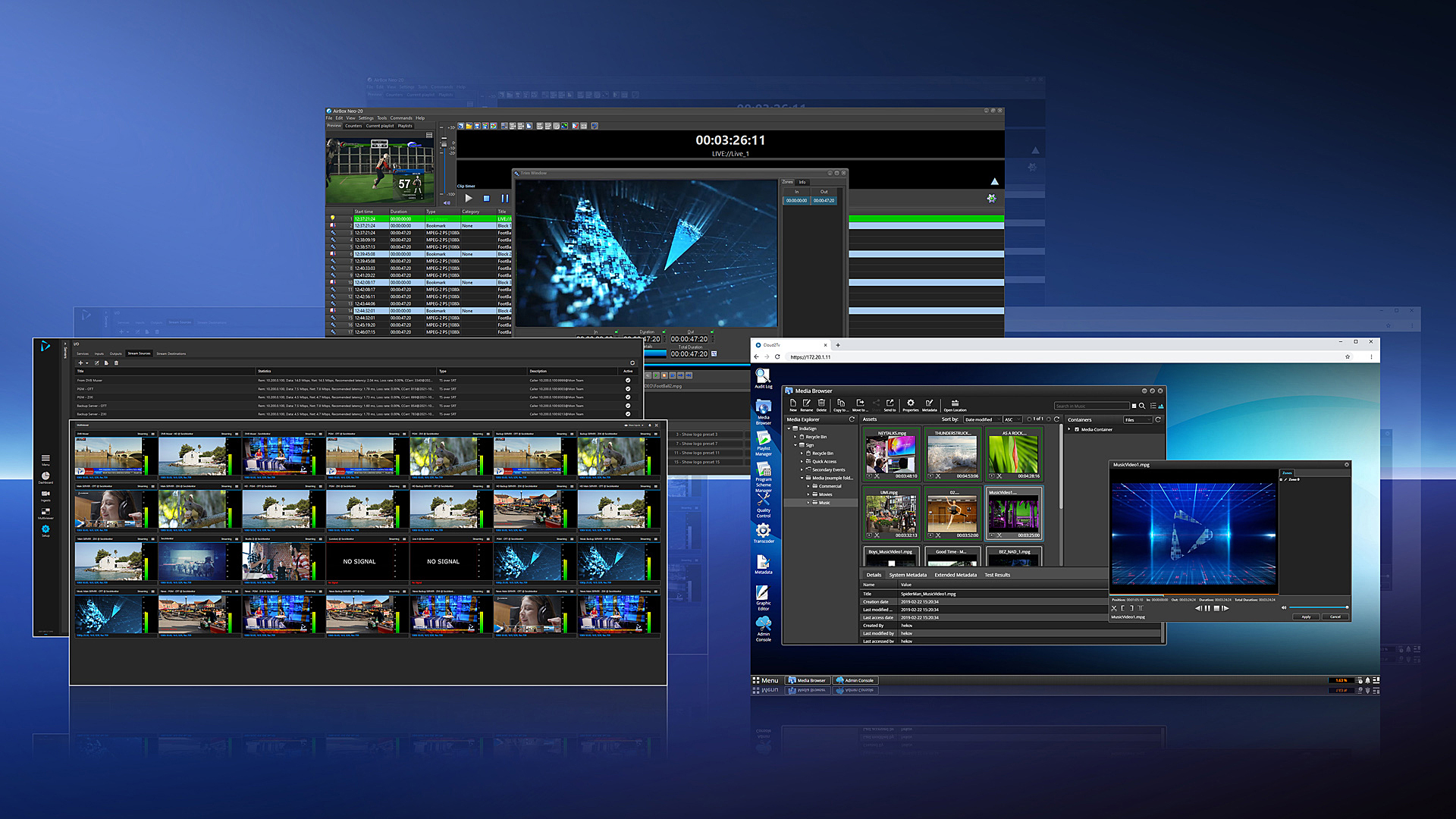Click the Dashboard icon in left sidebar
This screenshot has width=1456, height=819.
[45, 477]
